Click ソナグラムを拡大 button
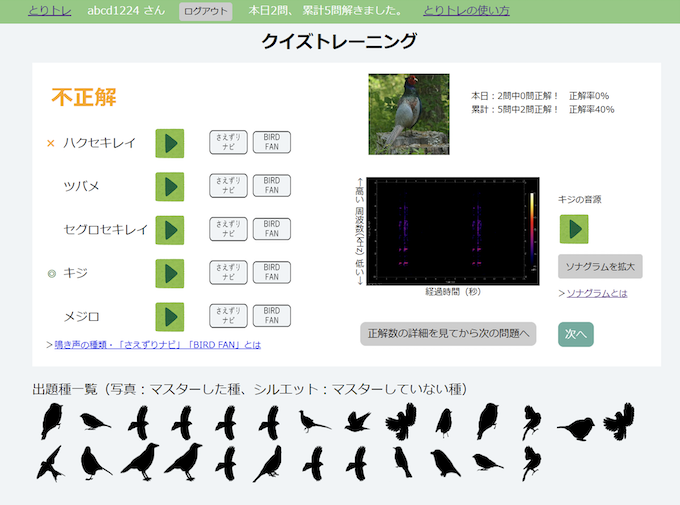The image size is (680, 505). 600,266
